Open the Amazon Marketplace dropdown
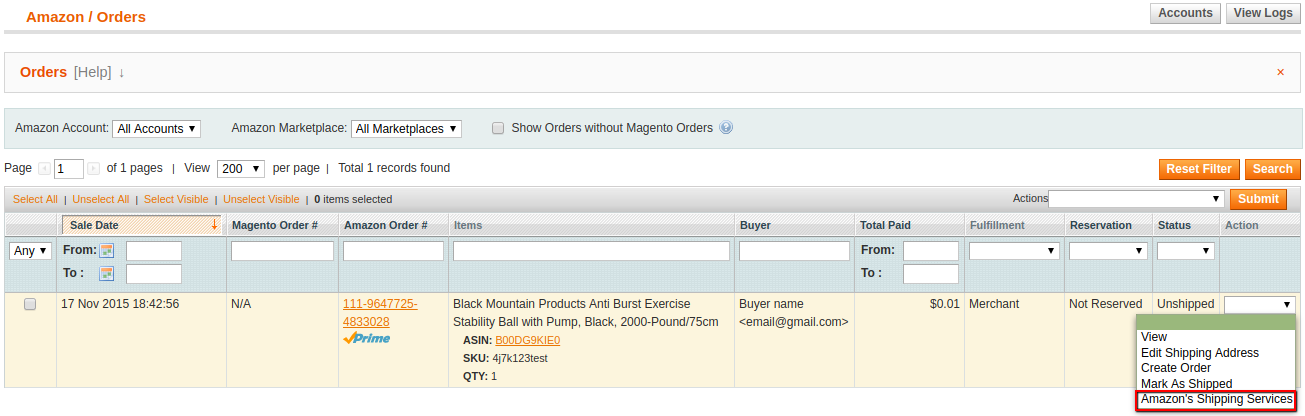1305x416 pixels. [406, 129]
